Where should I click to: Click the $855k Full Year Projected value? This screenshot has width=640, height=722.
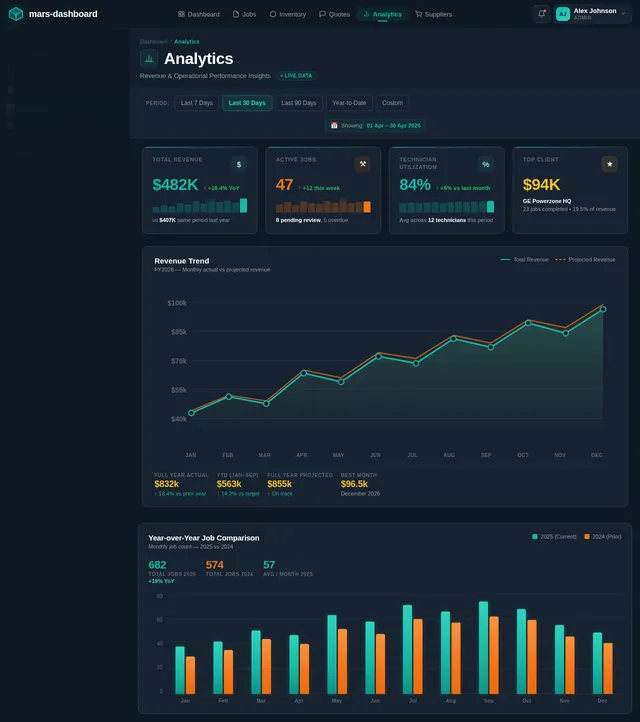[x=279, y=484]
